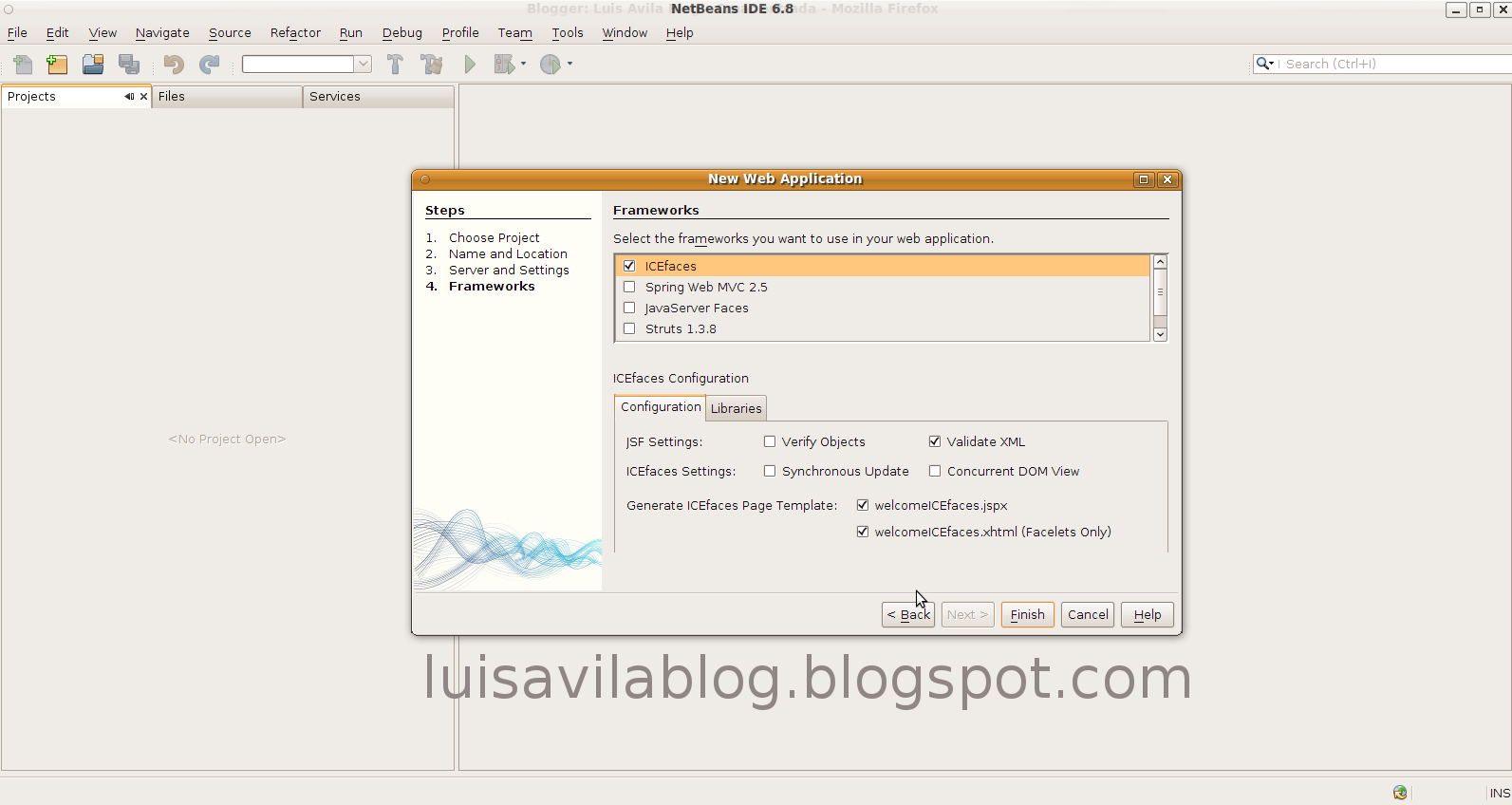Disable the Validate XML checkbox
1512x805 pixels.
tap(935, 441)
